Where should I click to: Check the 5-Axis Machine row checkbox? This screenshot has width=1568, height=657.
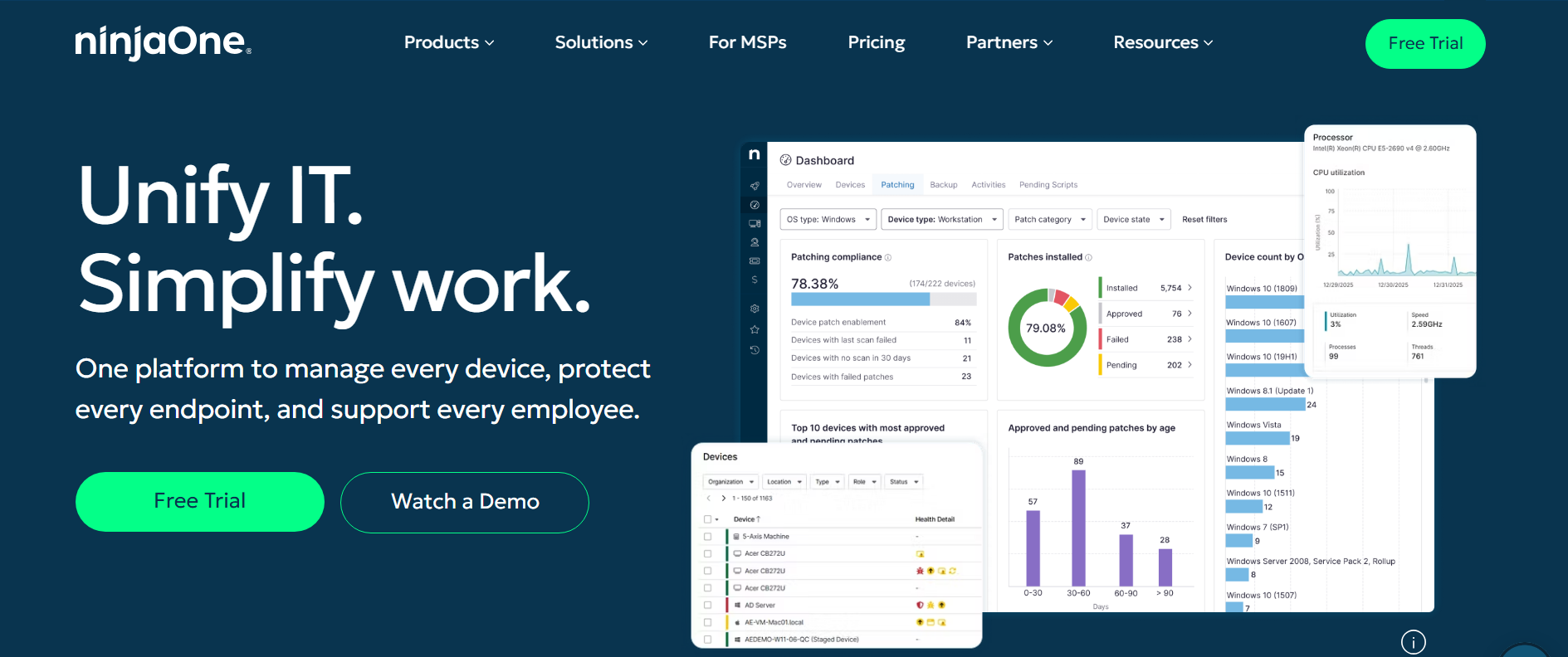coord(708,537)
